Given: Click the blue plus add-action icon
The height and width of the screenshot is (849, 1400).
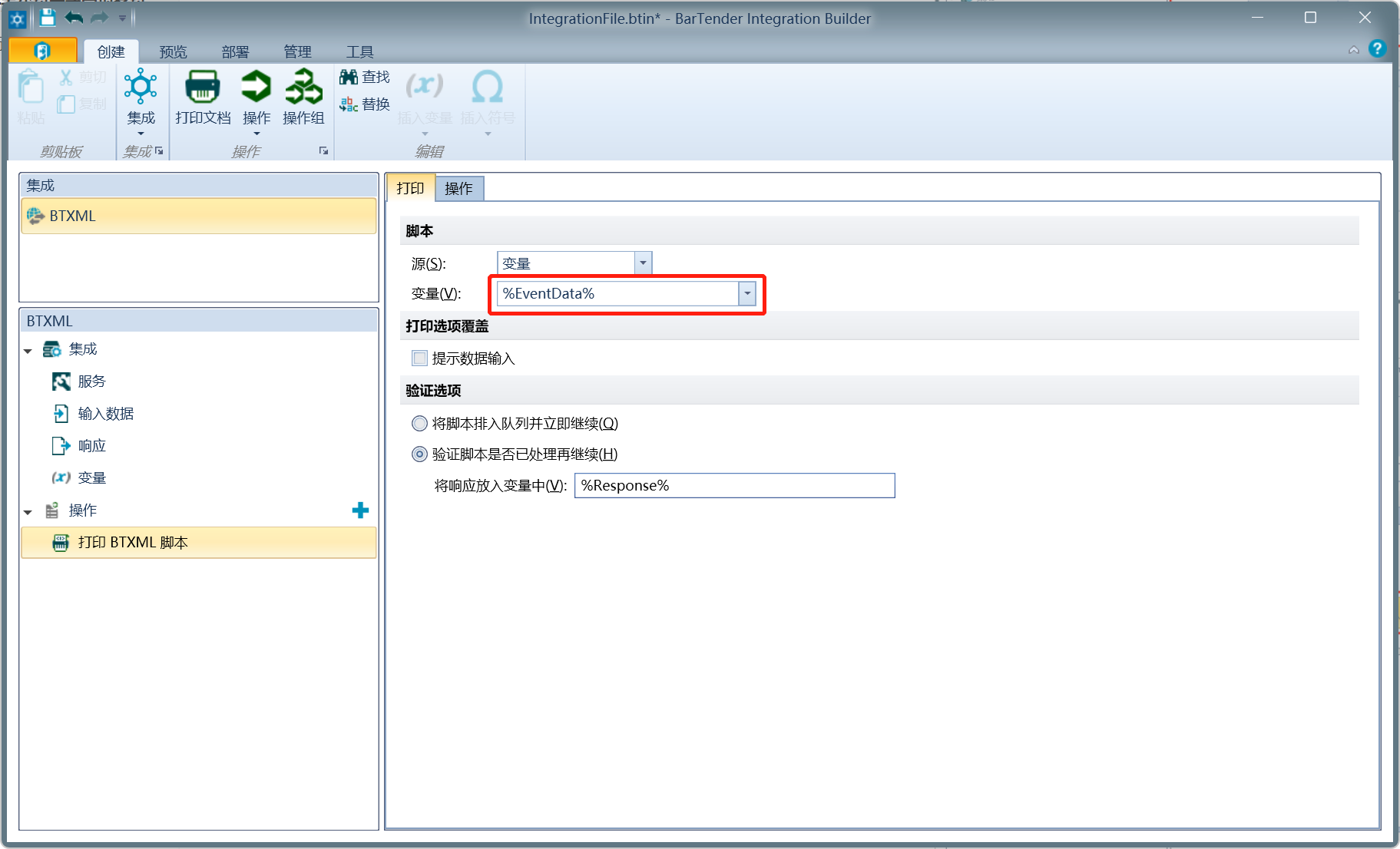Looking at the screenshot, I should click(x=360, y=510).
